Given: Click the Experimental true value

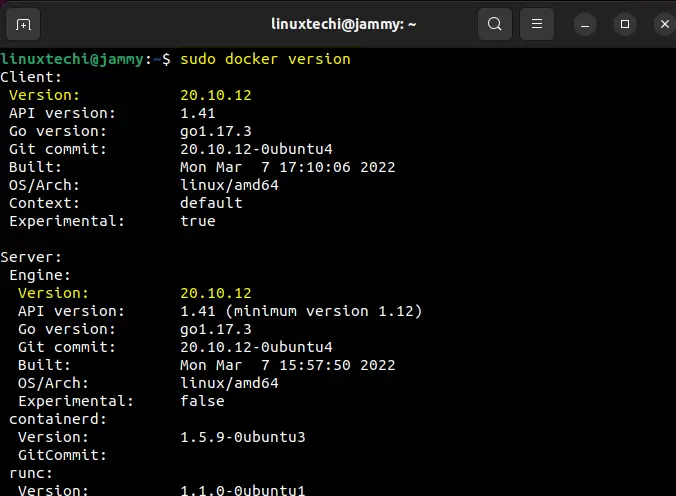Looking at the screenshot, I should [197, 221].
